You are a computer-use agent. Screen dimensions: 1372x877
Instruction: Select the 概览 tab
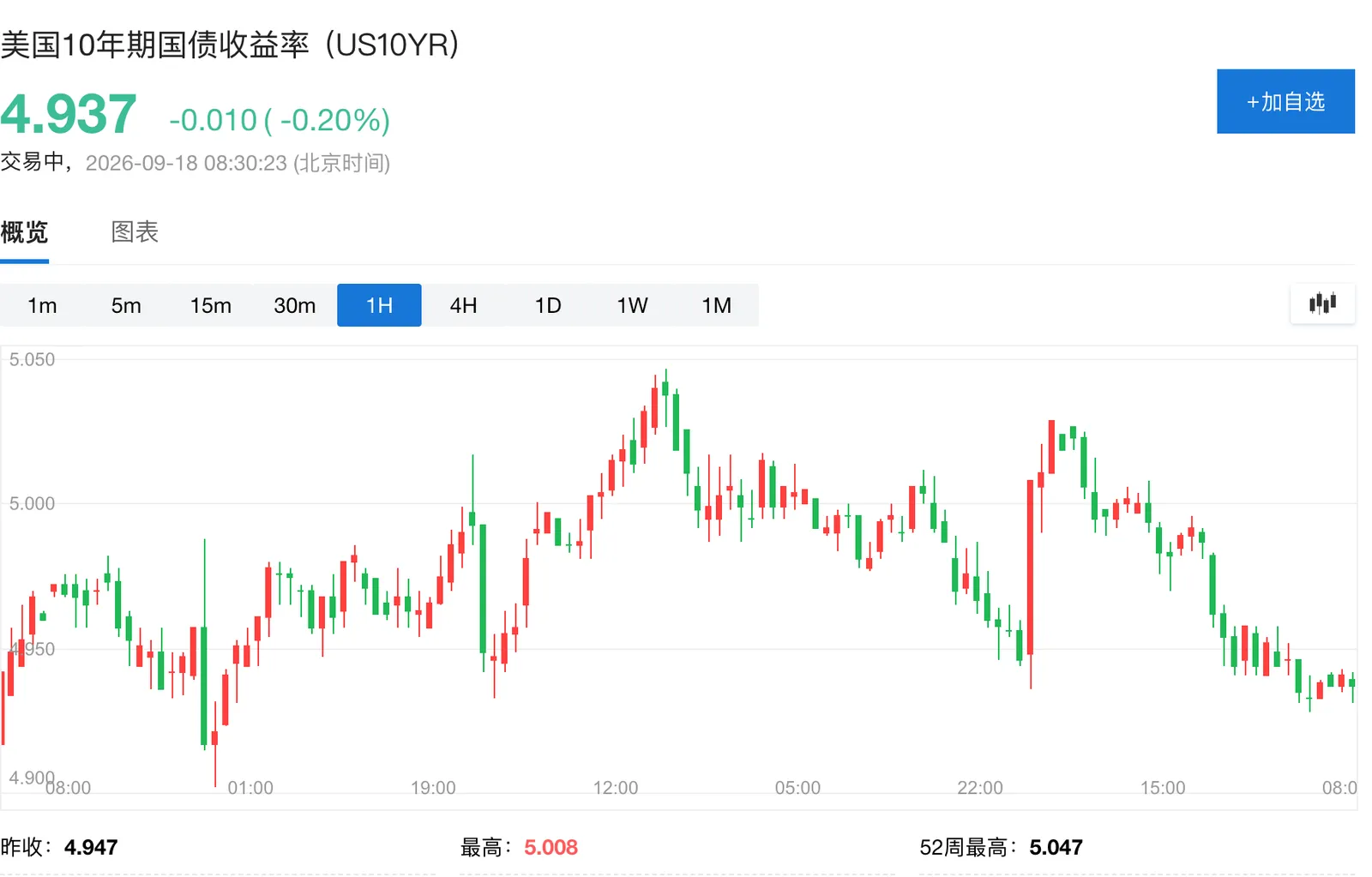pos(24,231)
